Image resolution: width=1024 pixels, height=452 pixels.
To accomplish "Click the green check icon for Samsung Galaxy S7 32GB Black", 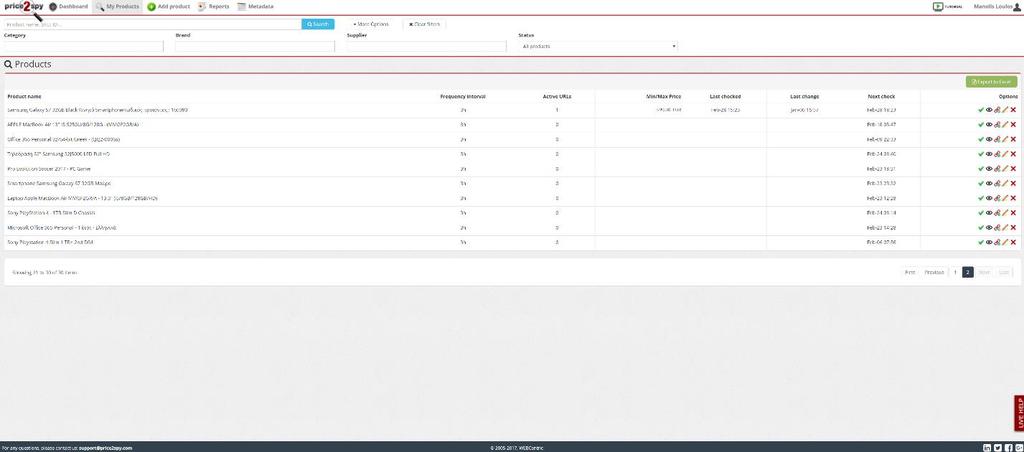I will [981, 110].
